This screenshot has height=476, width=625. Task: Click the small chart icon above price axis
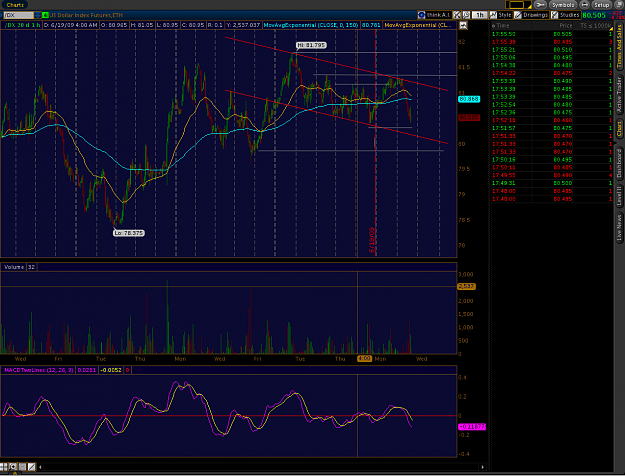pyautogui.click(x=463, y=26)
